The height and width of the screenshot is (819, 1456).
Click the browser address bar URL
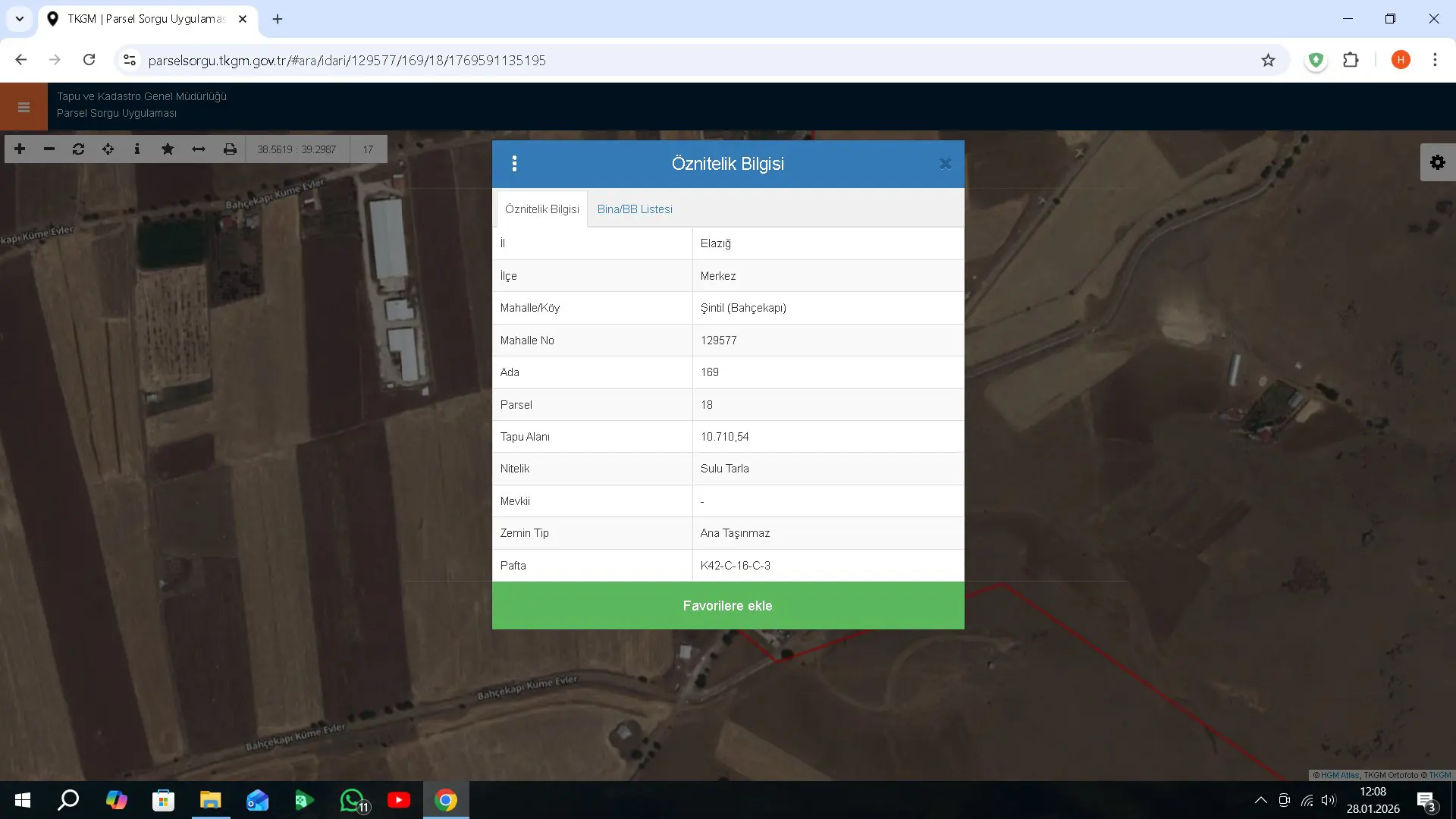click(x=347, y=61)
